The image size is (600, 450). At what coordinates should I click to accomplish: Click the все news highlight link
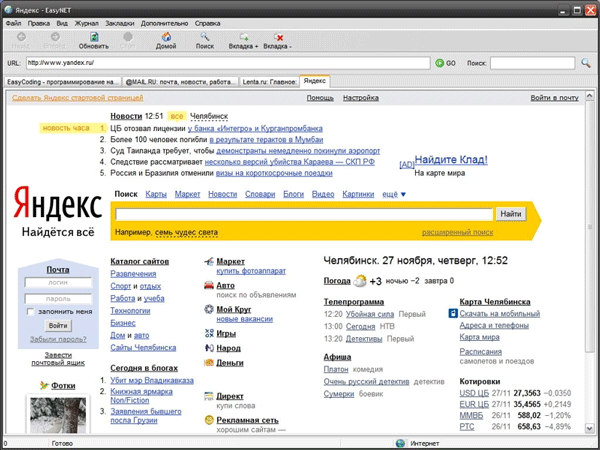[x=177, y=116]
